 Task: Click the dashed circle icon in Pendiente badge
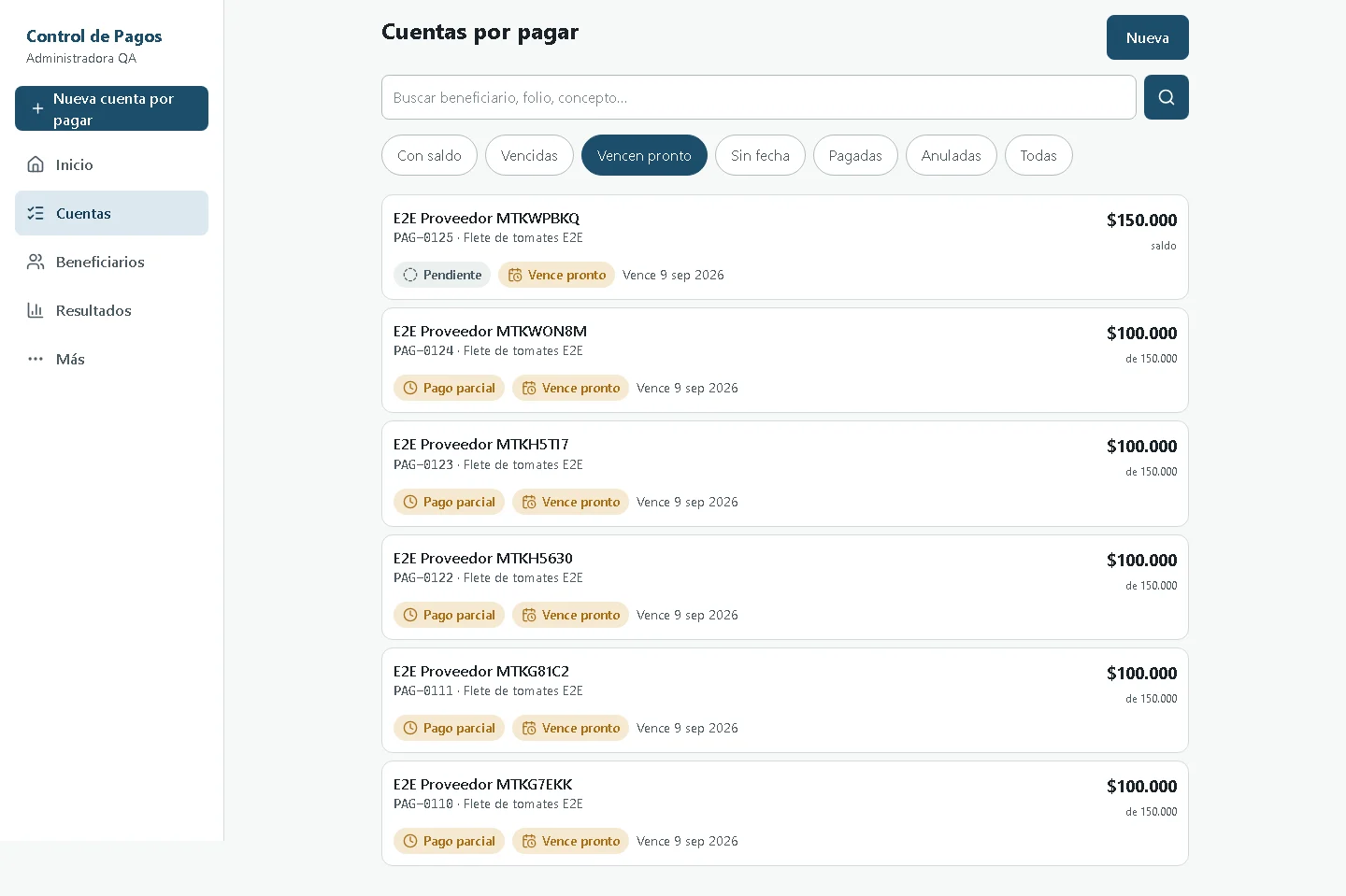coord(410,275)
